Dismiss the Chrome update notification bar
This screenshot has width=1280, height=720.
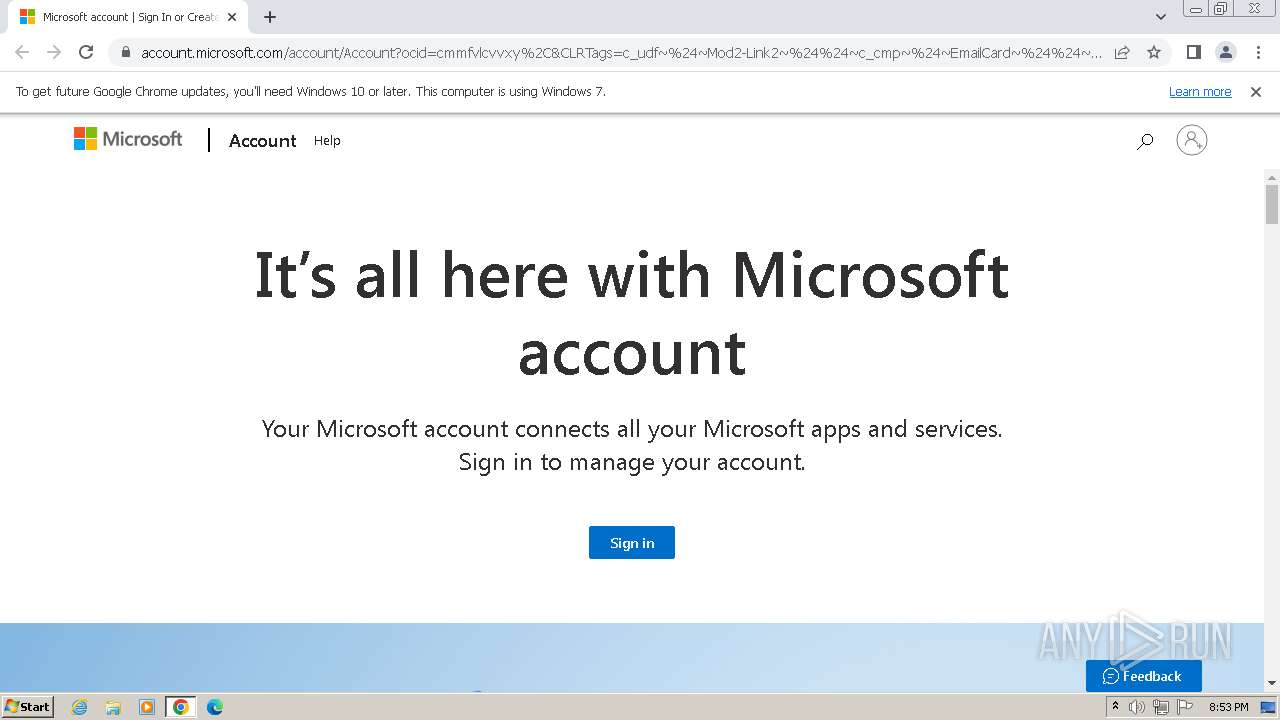(x=1256, y=91)
